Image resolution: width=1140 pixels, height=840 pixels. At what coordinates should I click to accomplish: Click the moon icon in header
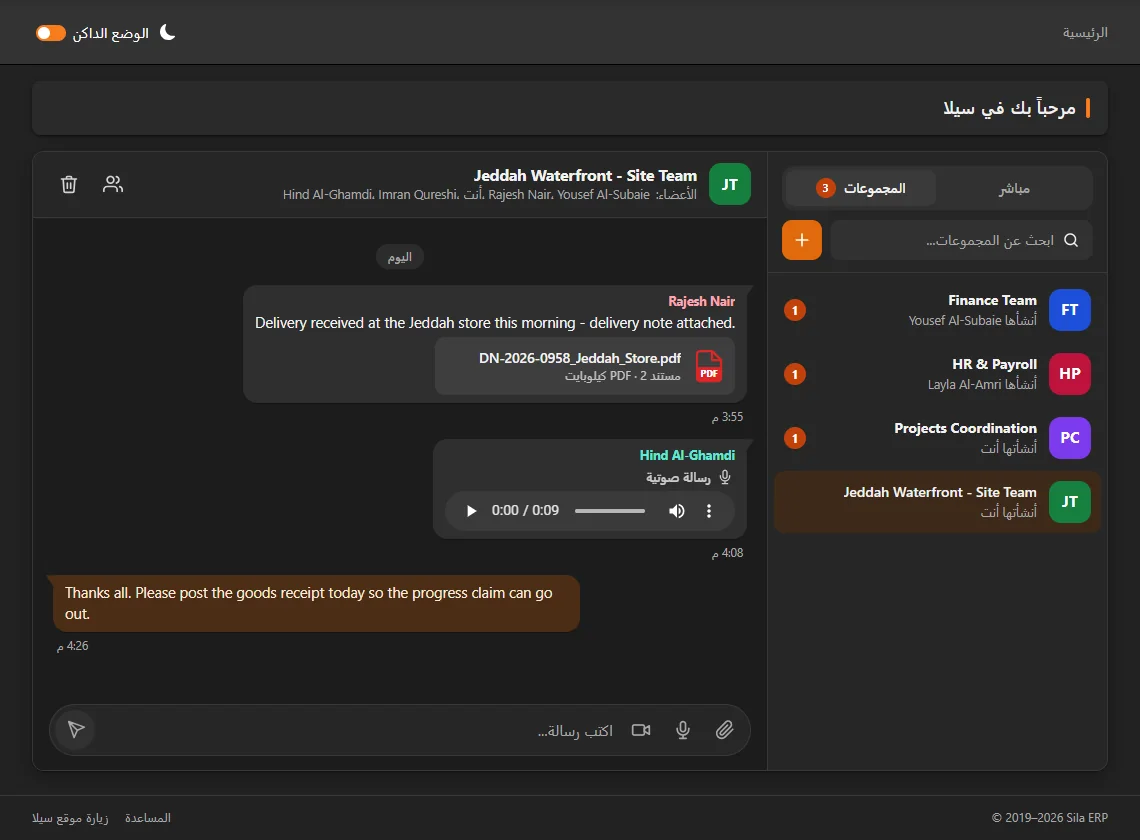pyautogui.click(x=167, y=33)
